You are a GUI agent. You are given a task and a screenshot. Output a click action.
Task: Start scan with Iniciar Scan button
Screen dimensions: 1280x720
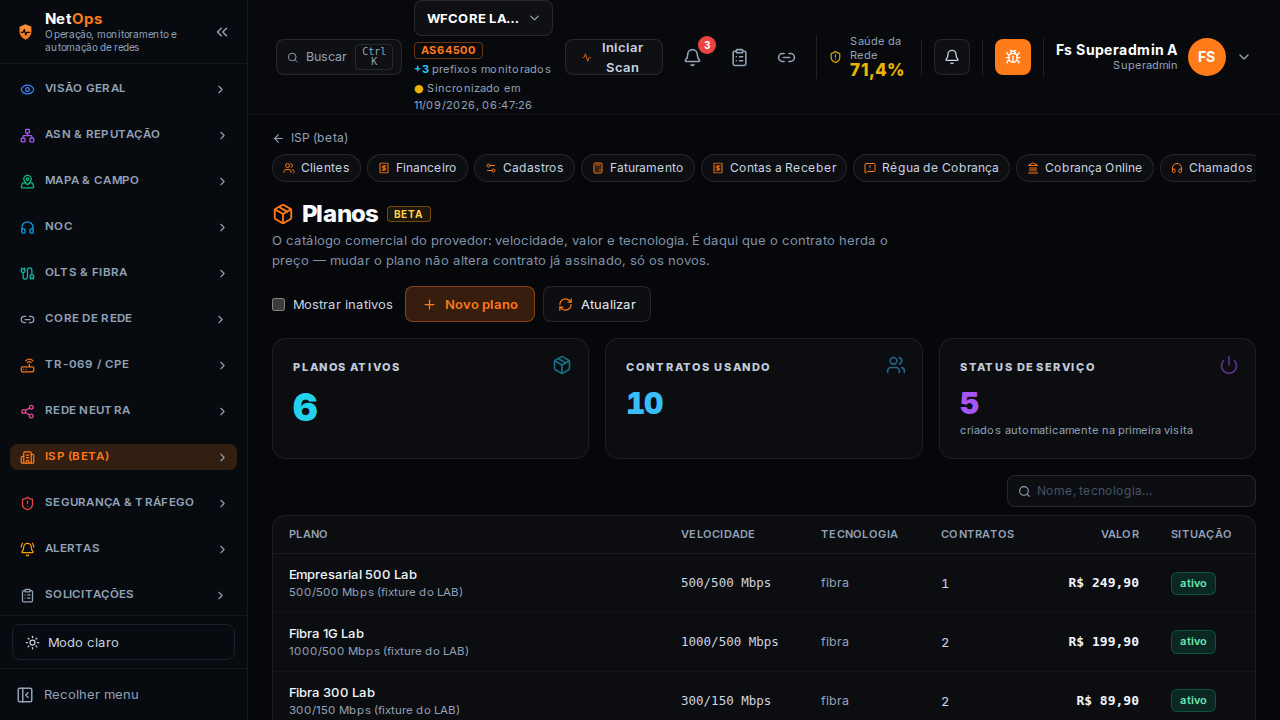coord(614,57)
